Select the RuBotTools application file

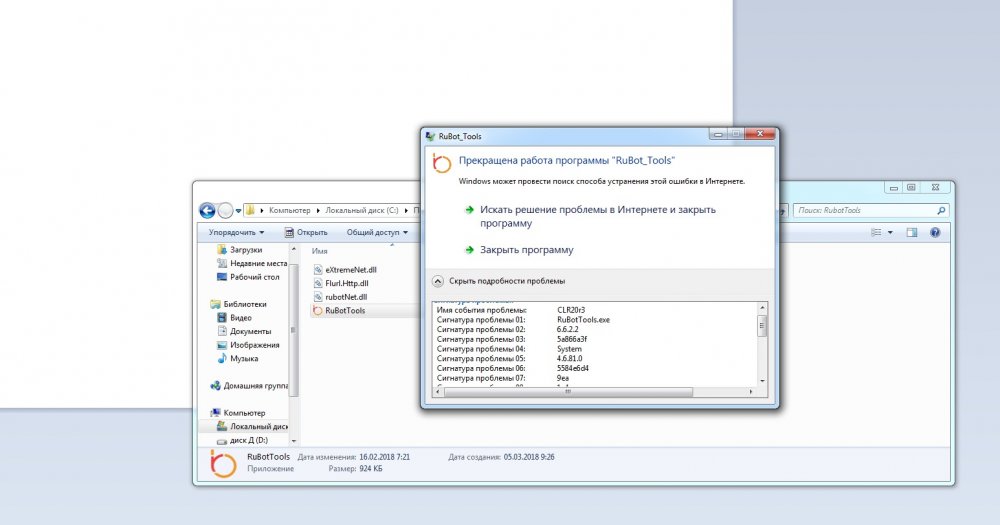[x=344, y=311]
